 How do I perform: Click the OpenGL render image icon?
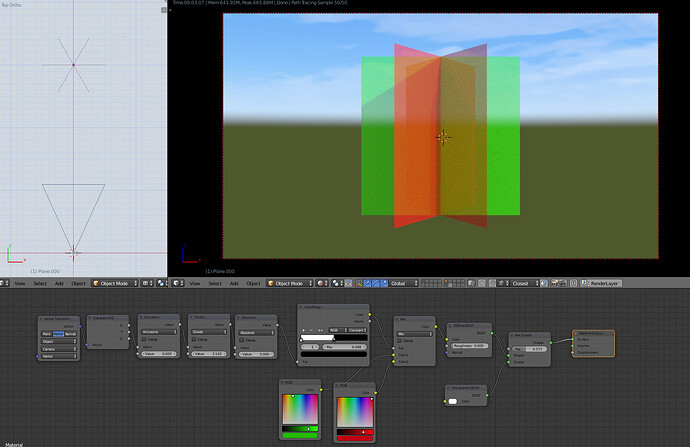554,283
